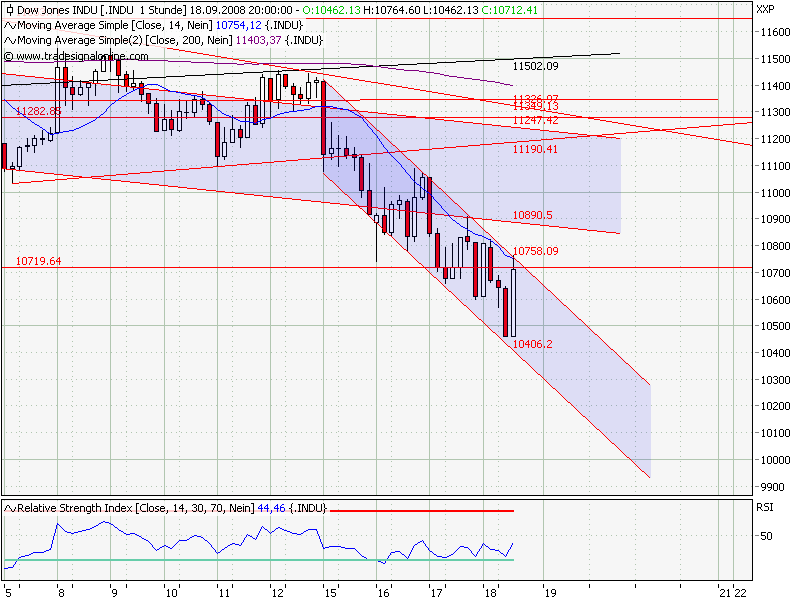Click date 22 on the time axis
The image size is (800, 600).
tap(740, 593)
